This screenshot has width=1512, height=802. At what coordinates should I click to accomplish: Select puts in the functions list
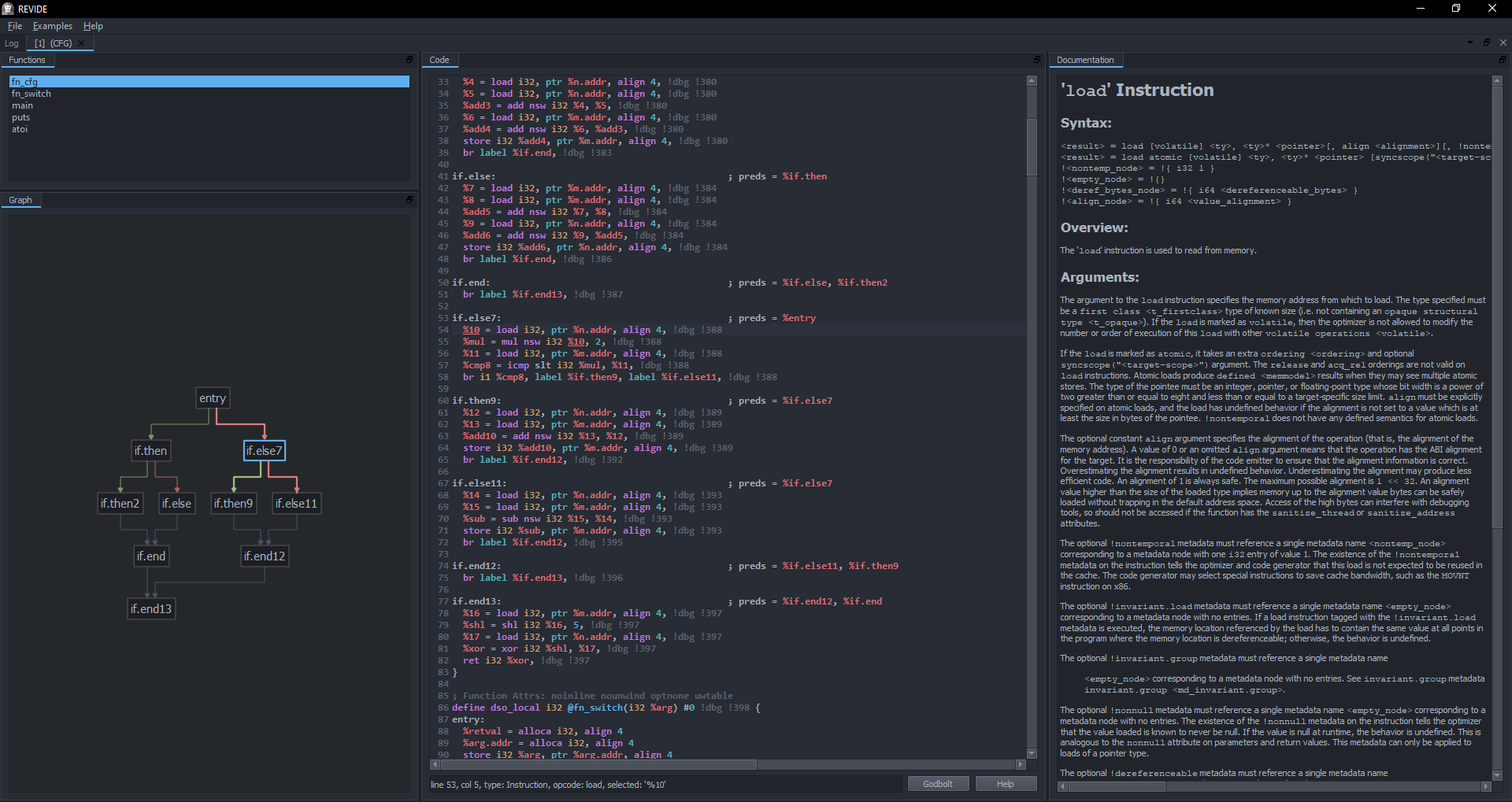(x=209, y=117)
